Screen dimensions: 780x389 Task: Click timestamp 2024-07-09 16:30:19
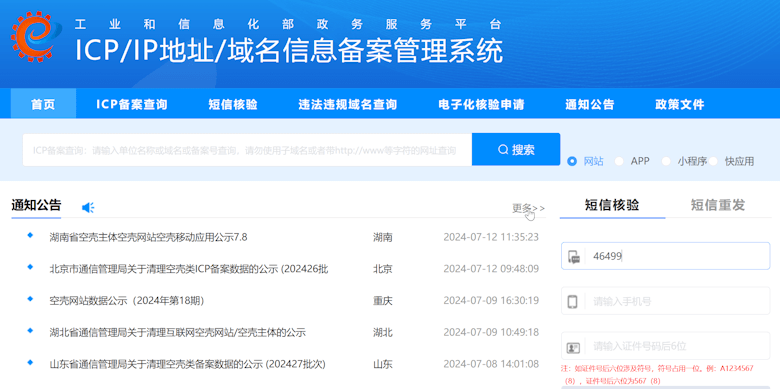(x=491, y=300)
